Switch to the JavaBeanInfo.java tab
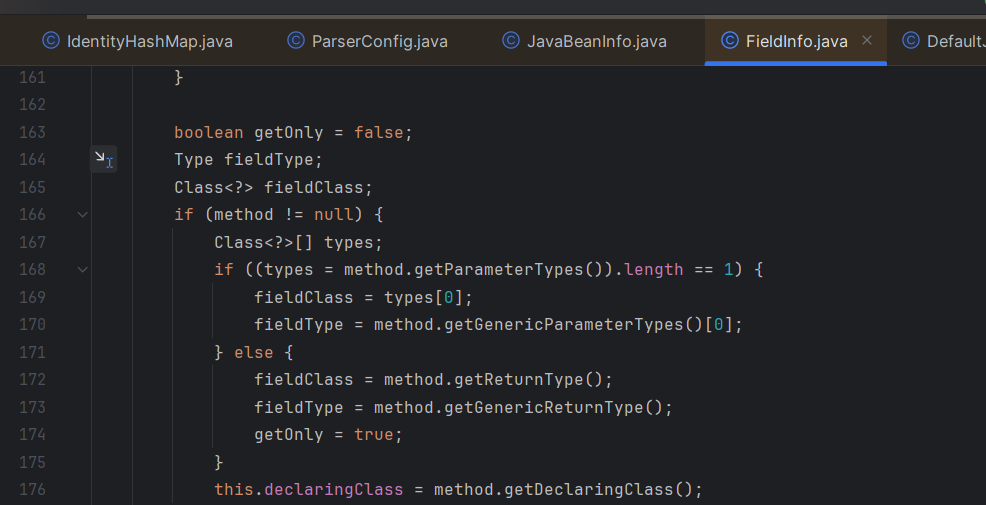Viewport: 986px width, 505px height. pos(597,41)
